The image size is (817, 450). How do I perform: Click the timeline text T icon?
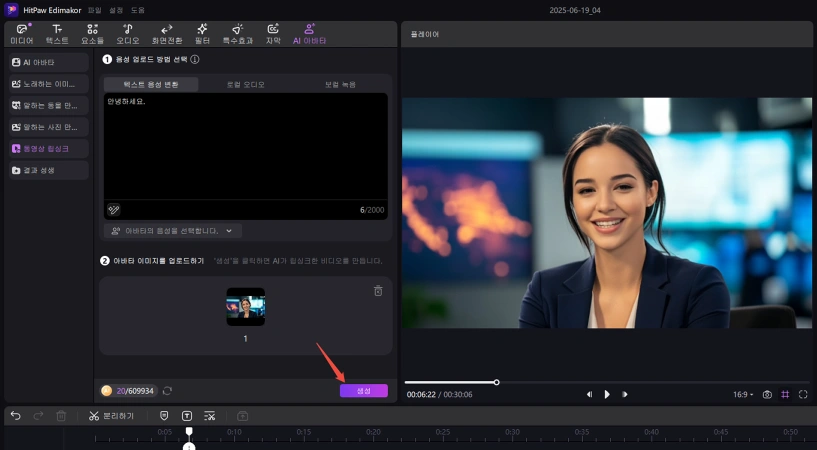[x=187, y=416]
